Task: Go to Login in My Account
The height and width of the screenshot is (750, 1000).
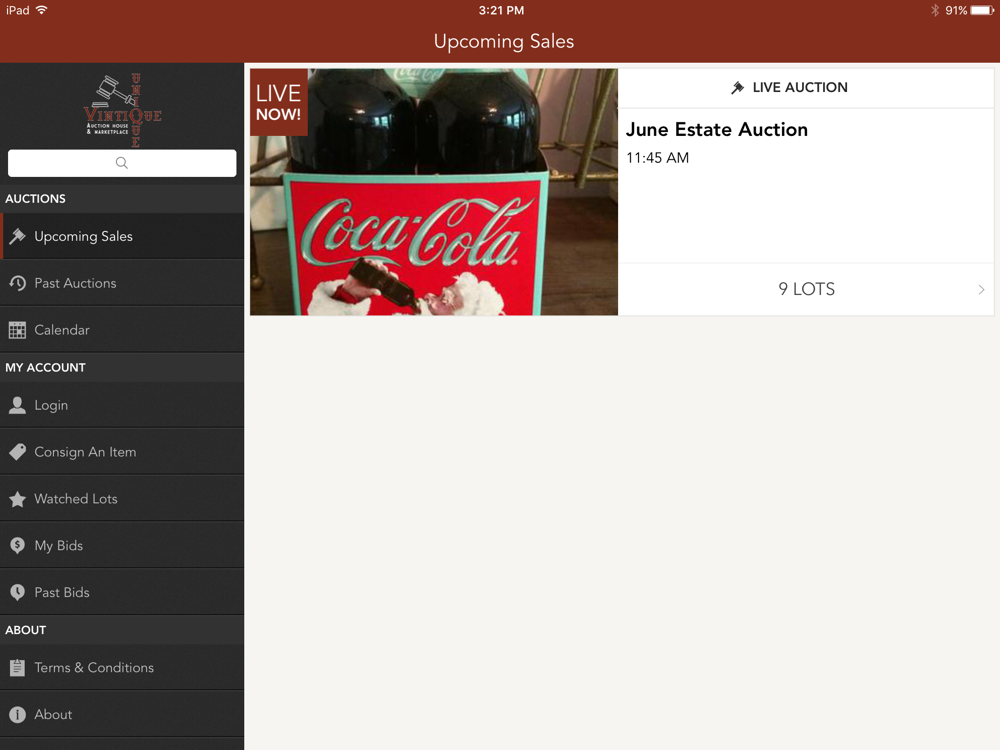Action: tap(122, 405)
